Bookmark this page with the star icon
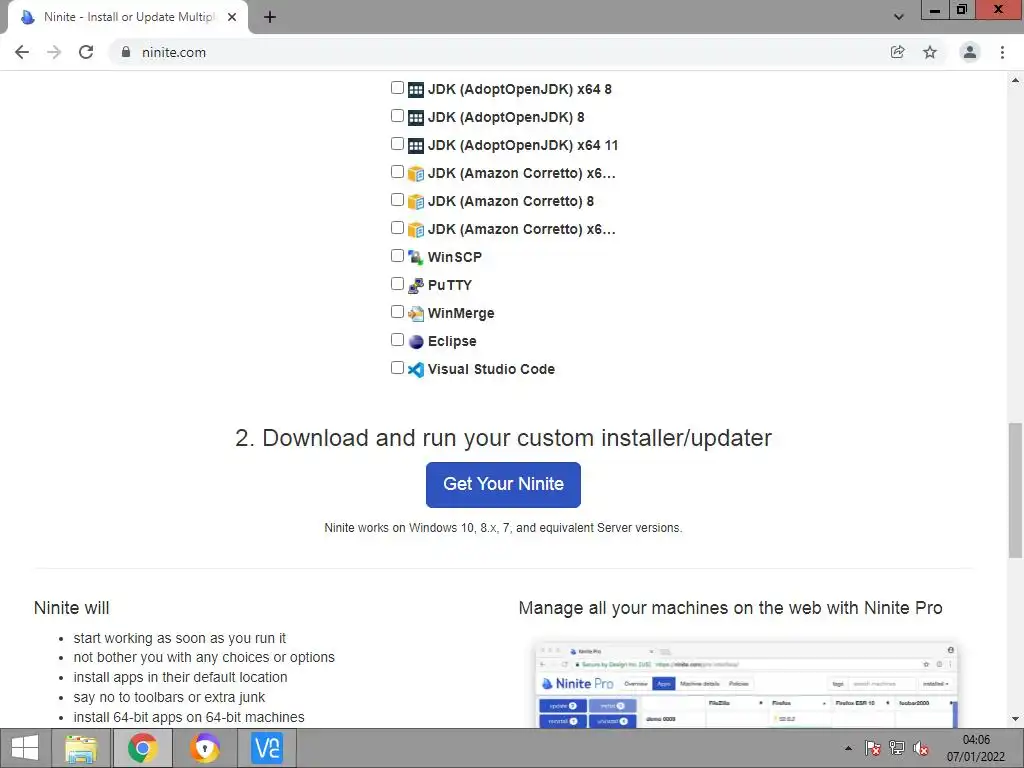The height and width of the screenshot is (768, 1024). (x=930, y=52)
